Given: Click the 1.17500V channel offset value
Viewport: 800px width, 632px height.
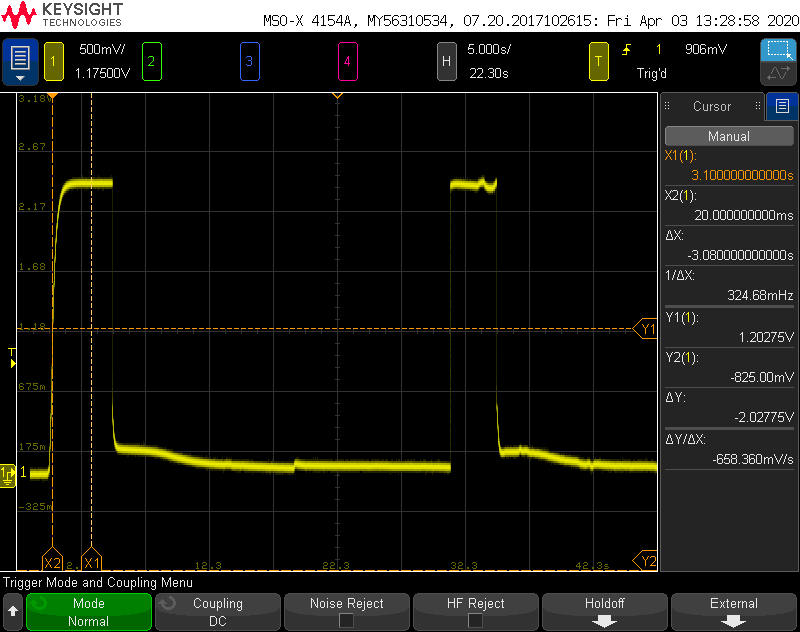Looking at the screenshot, I should tap(102, 73).
